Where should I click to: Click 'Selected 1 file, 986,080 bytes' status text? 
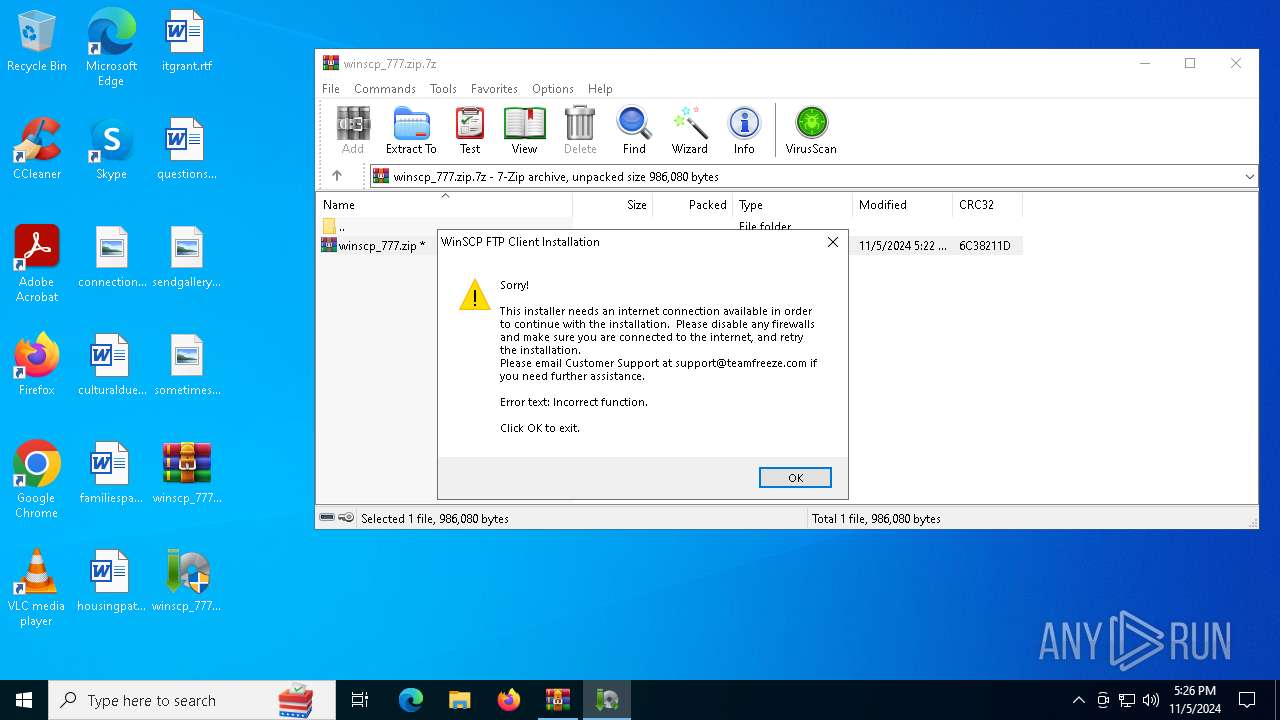click(x=435, y=519)
